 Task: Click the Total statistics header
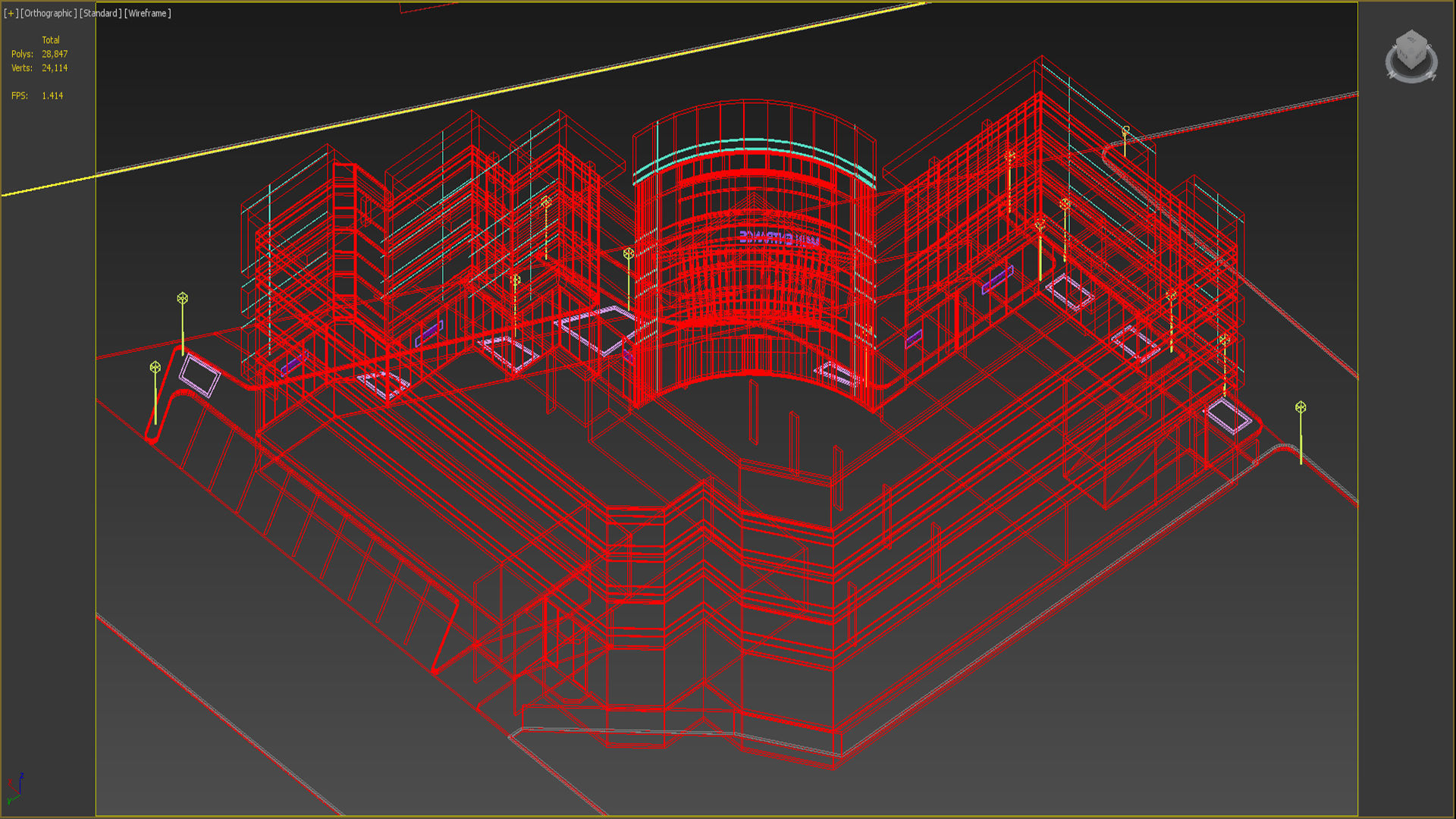click(51, 40)
